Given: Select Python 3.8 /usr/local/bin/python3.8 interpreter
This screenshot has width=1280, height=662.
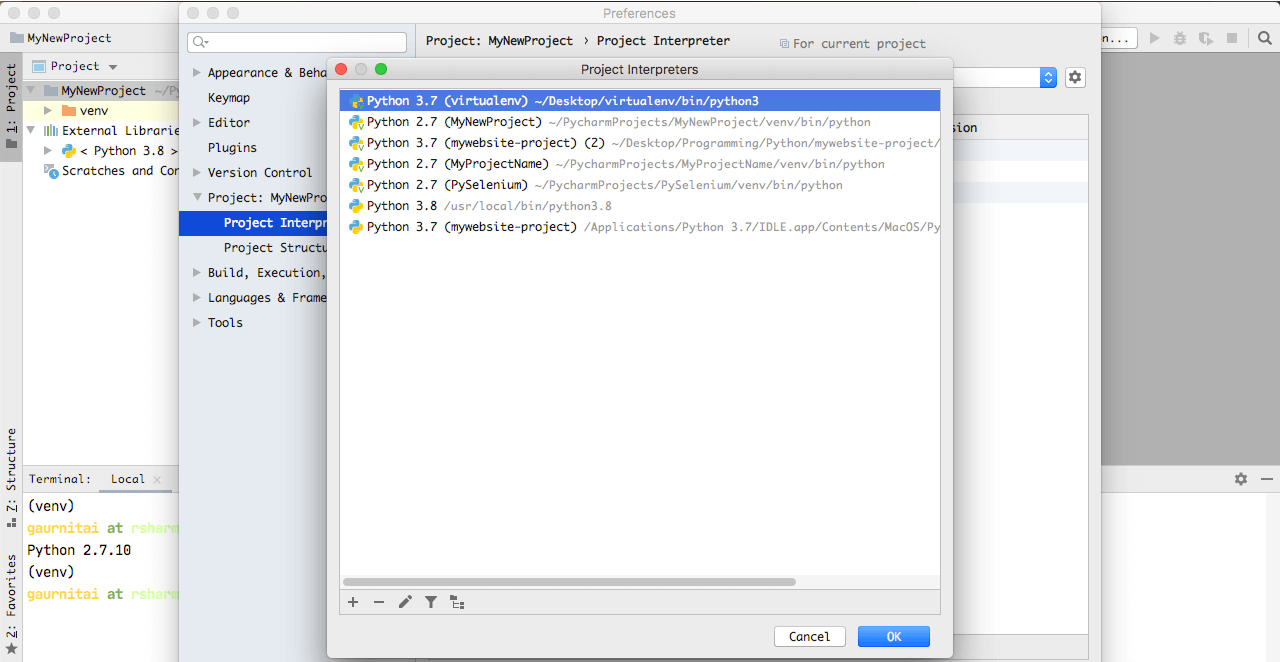Looking at the screenshot, I should pyautogui.click(x=640, y=206).
